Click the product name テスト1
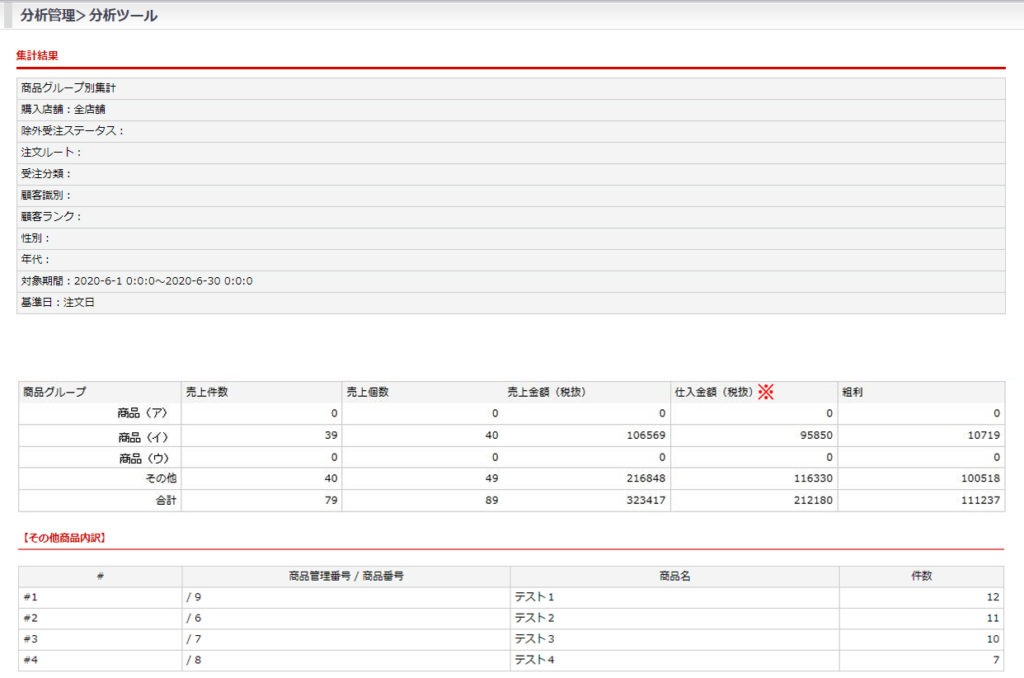 [534, 597]
